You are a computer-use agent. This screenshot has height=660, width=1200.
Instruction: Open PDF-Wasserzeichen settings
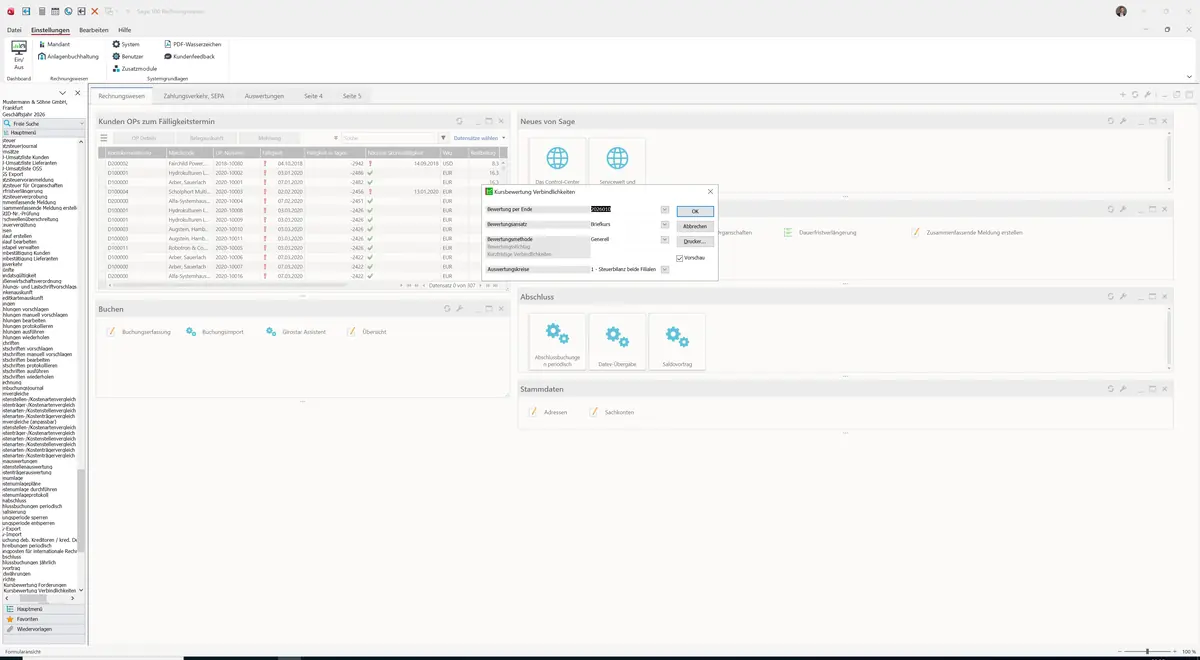pyautogui.click(x=192, y=44)
